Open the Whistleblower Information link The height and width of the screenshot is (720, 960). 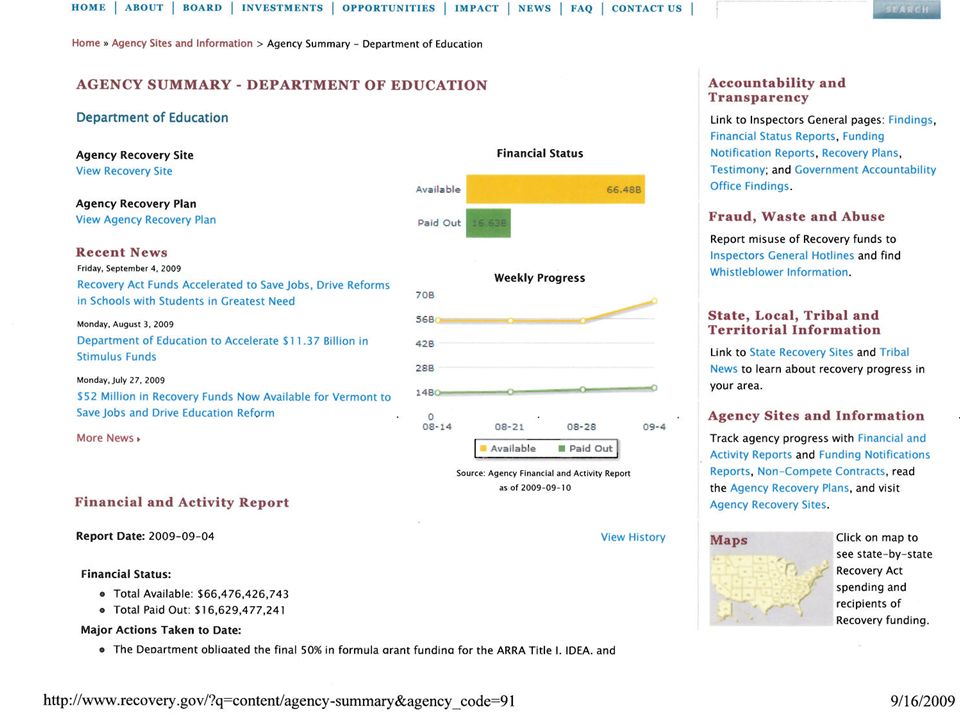coord(779,272)
